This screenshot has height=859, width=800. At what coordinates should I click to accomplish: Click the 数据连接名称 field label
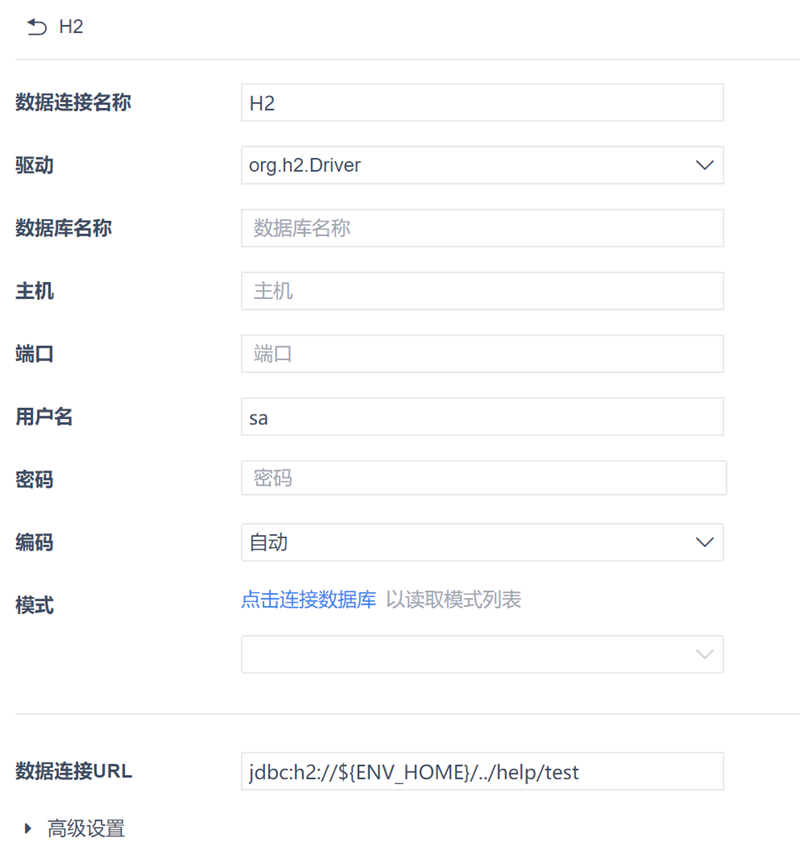(x=73, y=102)
